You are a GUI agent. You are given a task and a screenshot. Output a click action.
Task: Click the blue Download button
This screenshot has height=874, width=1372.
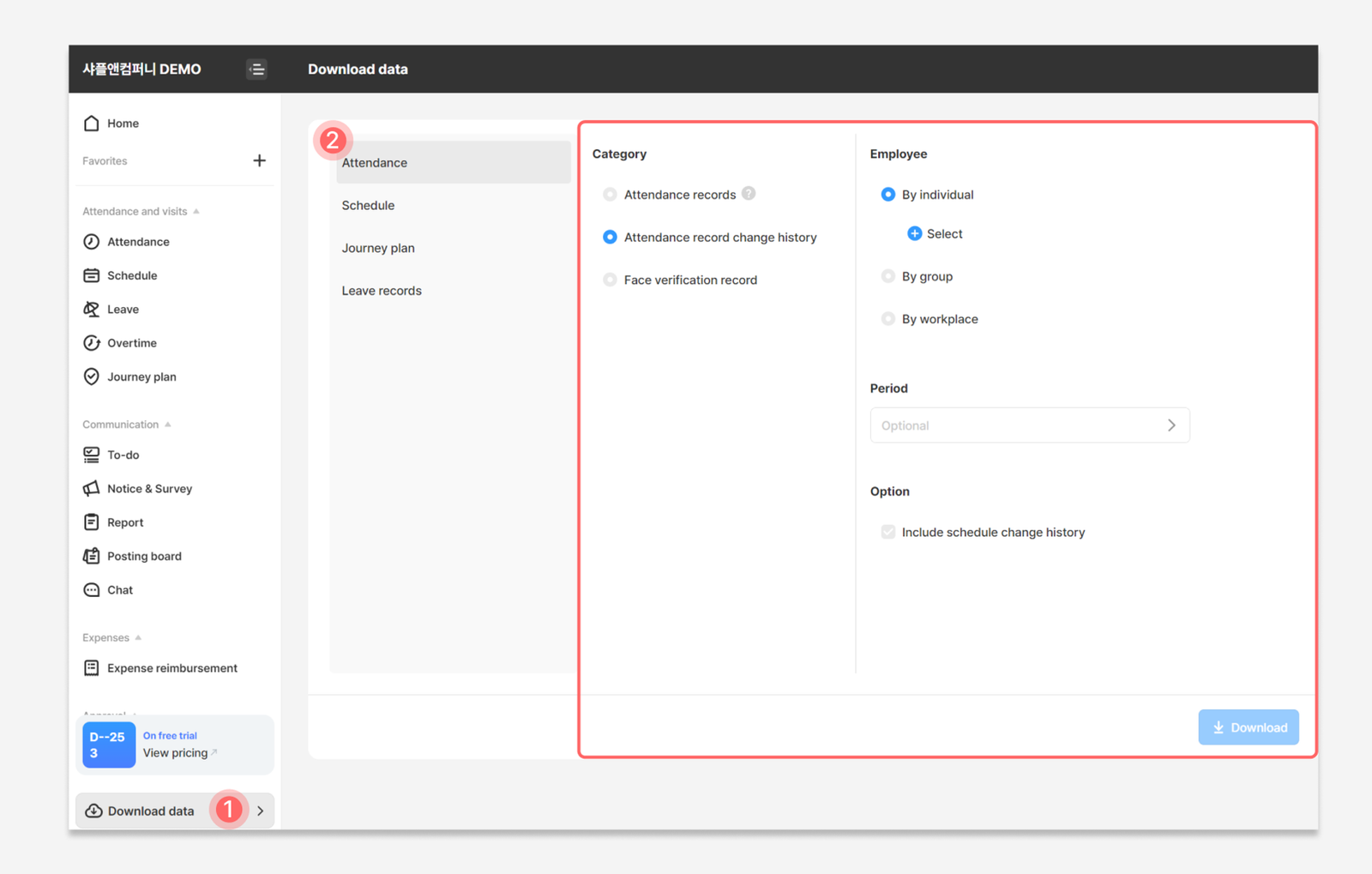[x=1249, y=727]
